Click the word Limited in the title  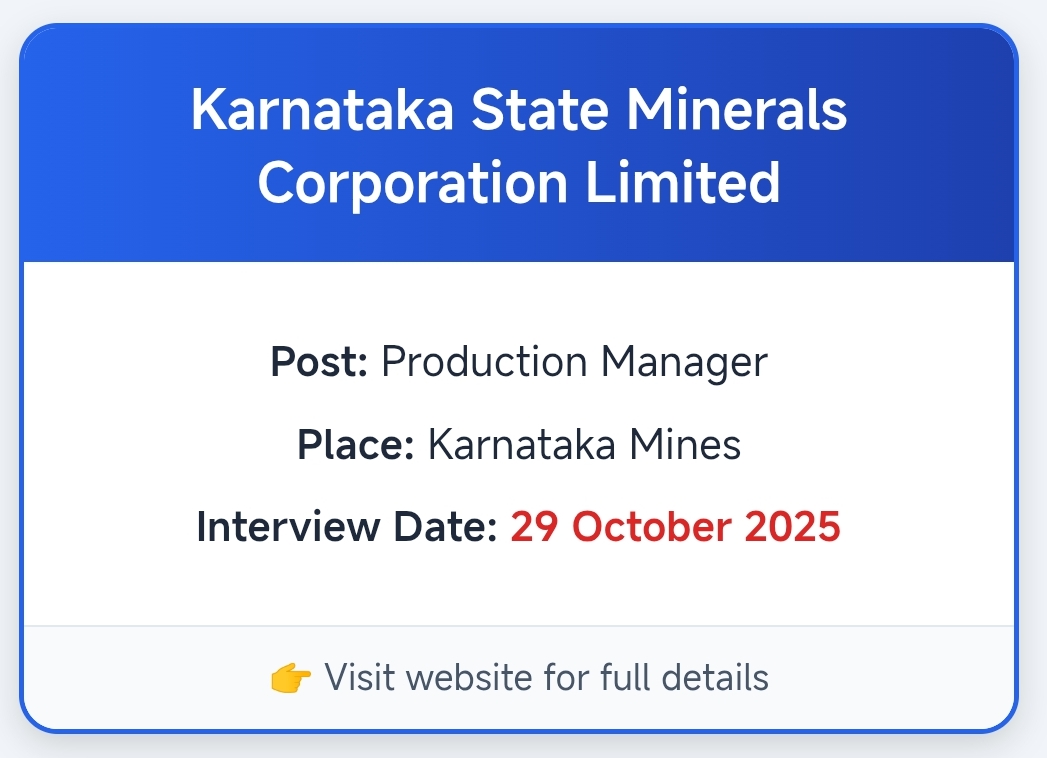point(683,182)
